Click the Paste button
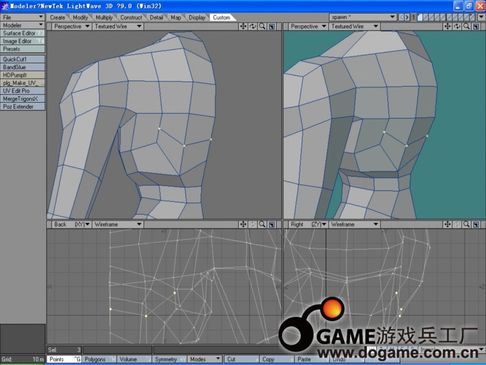The width and height of the screenshot is (486, 365). pos(312,359)
